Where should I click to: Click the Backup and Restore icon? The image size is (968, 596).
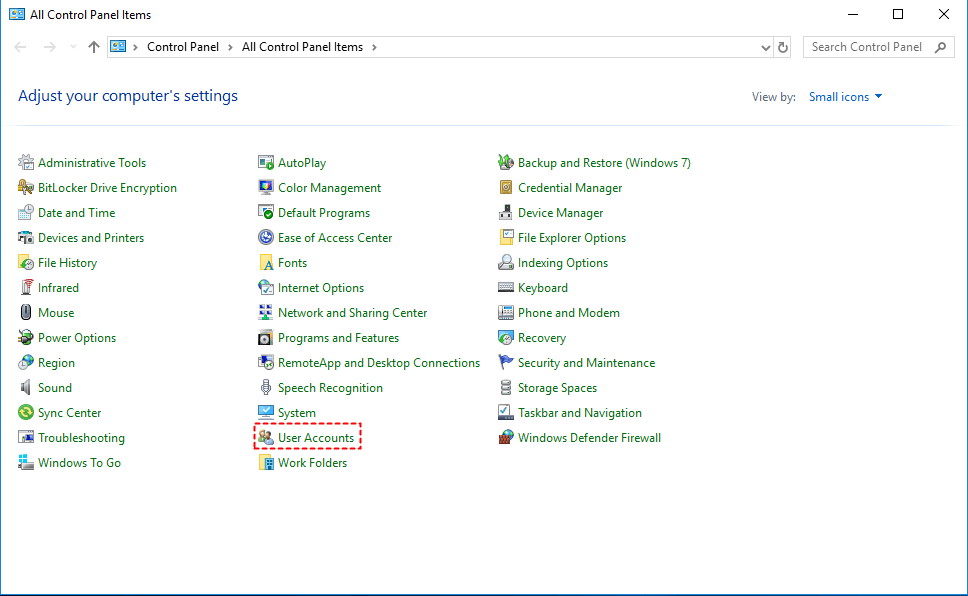pos(506,162)
